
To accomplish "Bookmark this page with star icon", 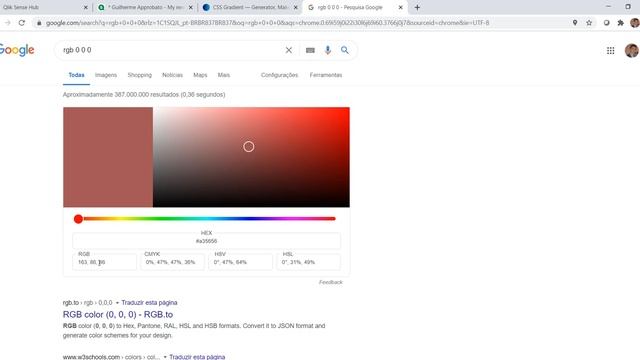I will (589, 23).
